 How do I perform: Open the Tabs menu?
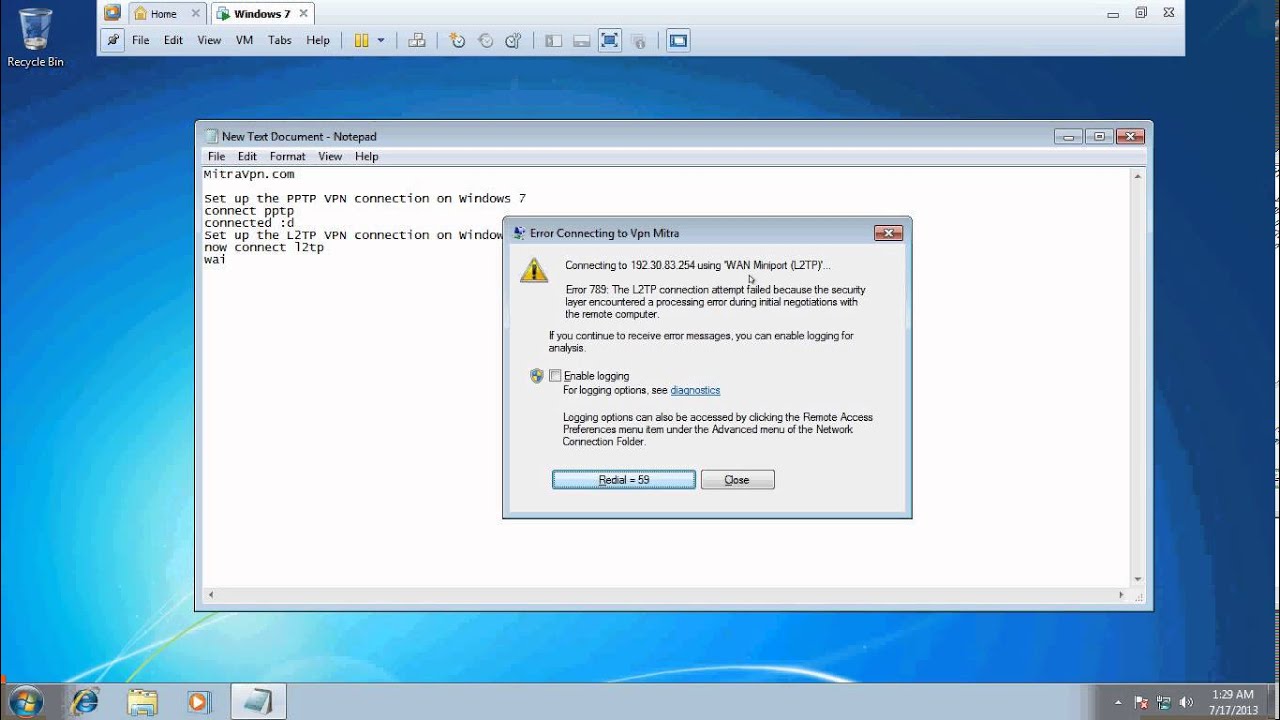279,40
